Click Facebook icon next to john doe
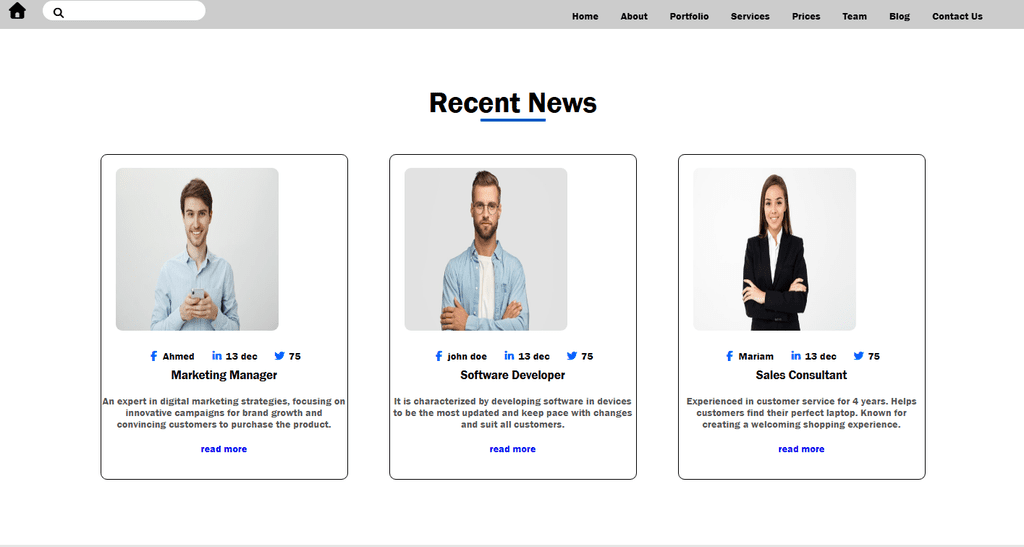 click(439, 356)
